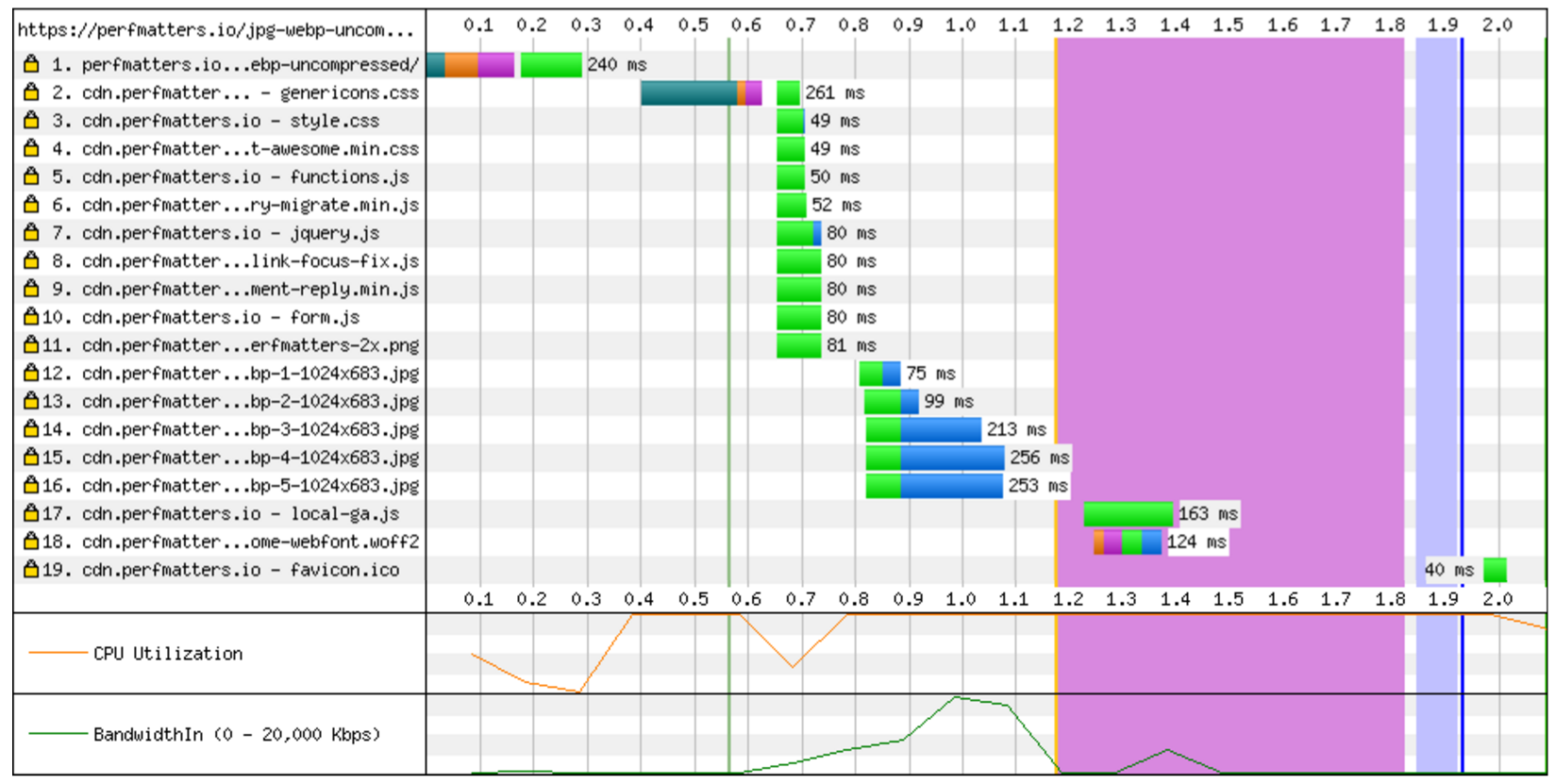Click the green favicon.ico bar at 2.0 seconds
Viewport: 1555px width, 784px height.
click(x=1495, y=570)
